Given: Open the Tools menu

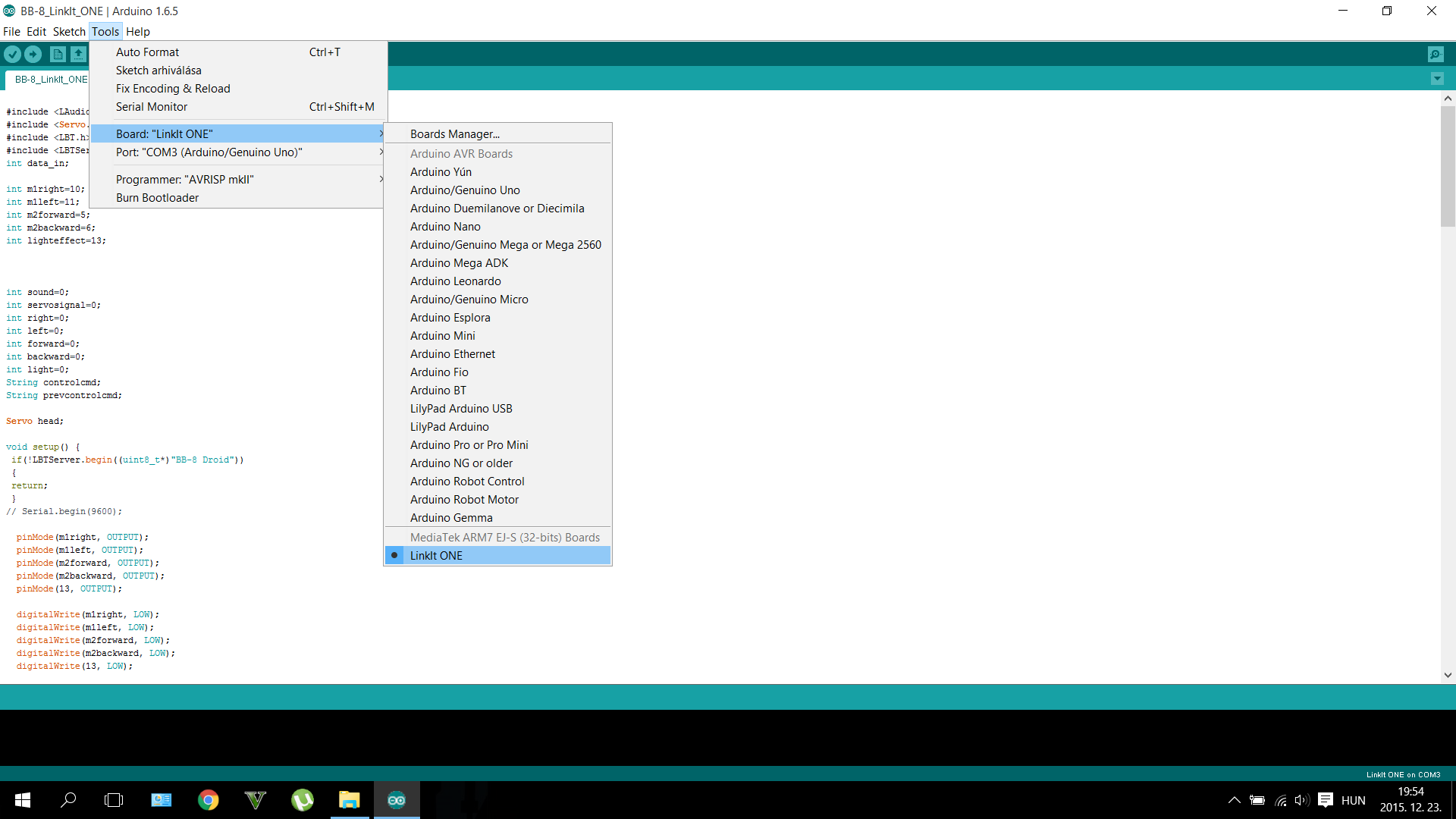Looking at the screenshot, I should coord(105,31).
